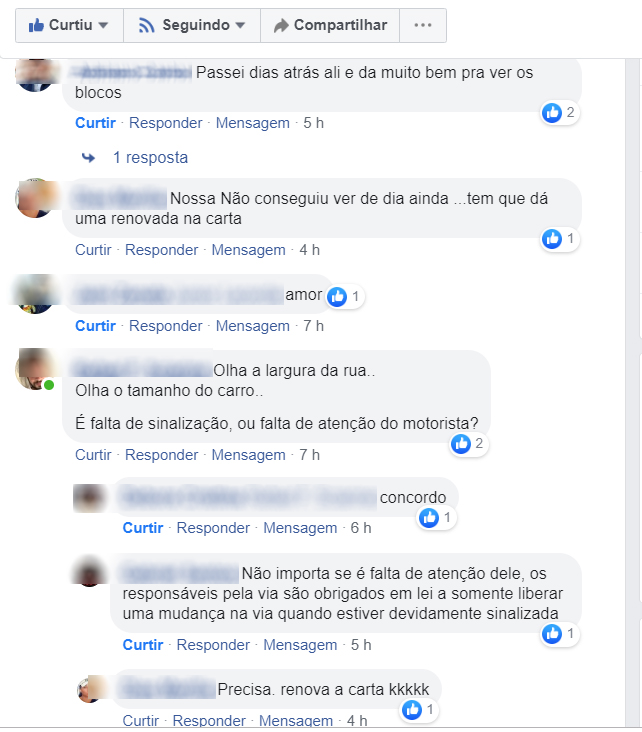Viewport: 642px width, 732px height.
Task: Click the like reaction icon on 'concordo' reply
Action: pos(429,518)
